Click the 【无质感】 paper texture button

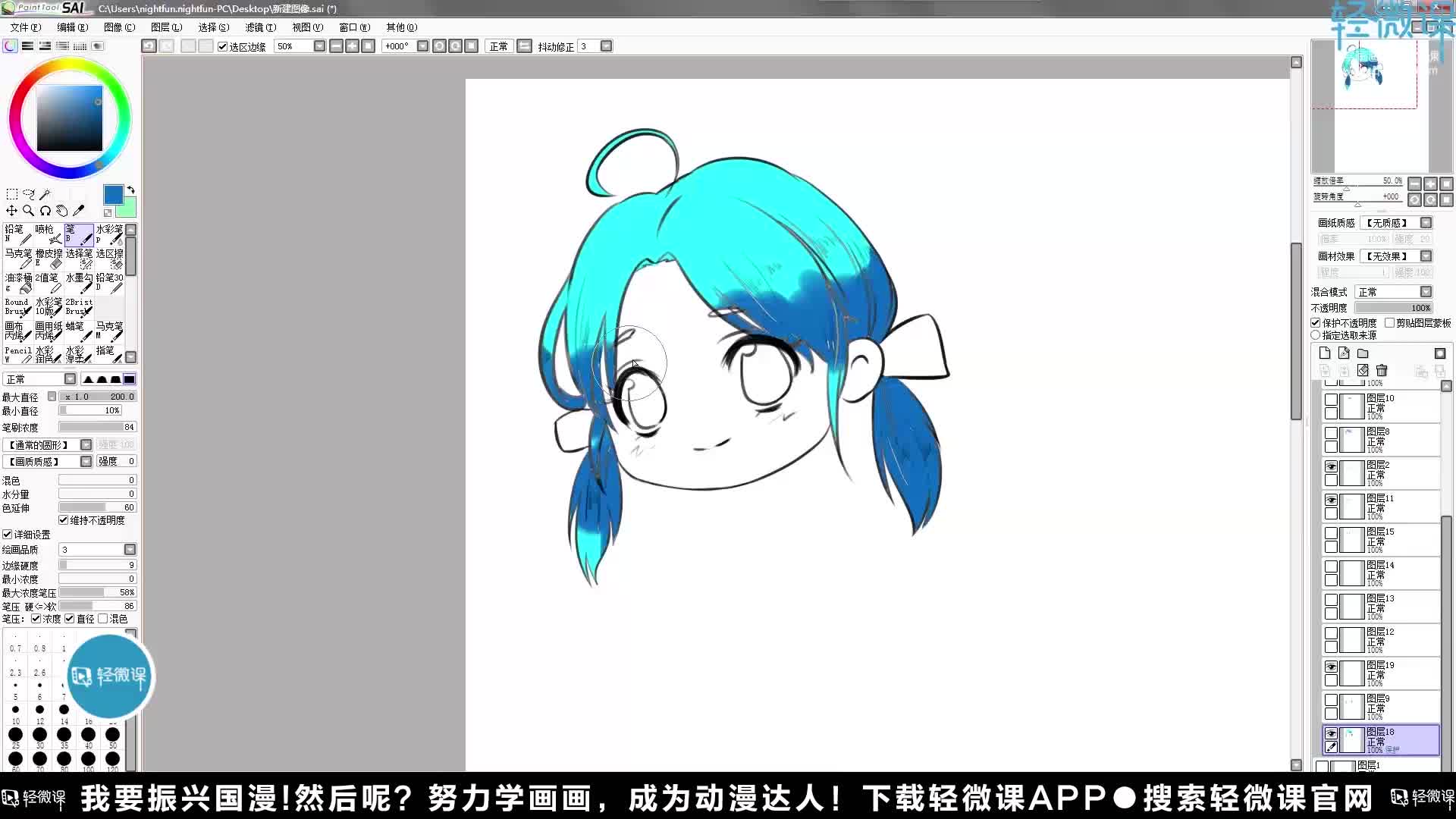tap(1394, 223)
